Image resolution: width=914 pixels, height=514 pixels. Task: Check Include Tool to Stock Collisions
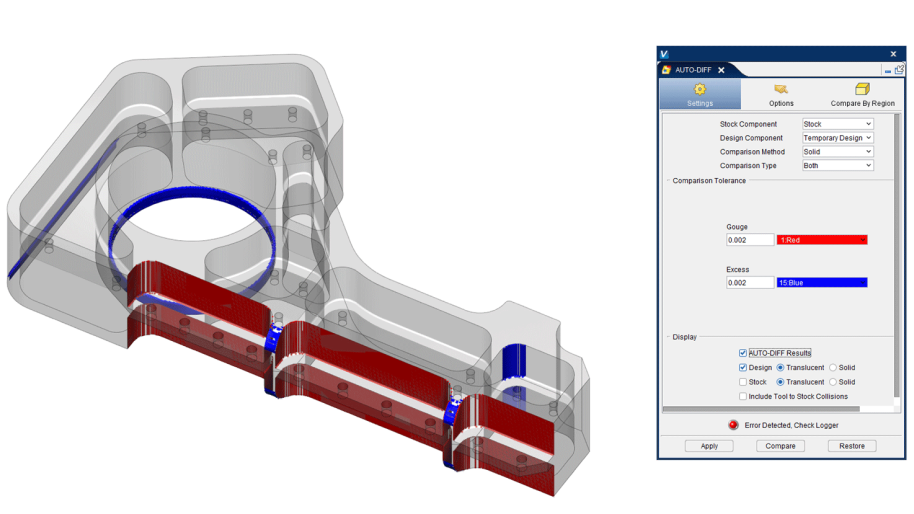pyautogui.click(x=743, y=396)
